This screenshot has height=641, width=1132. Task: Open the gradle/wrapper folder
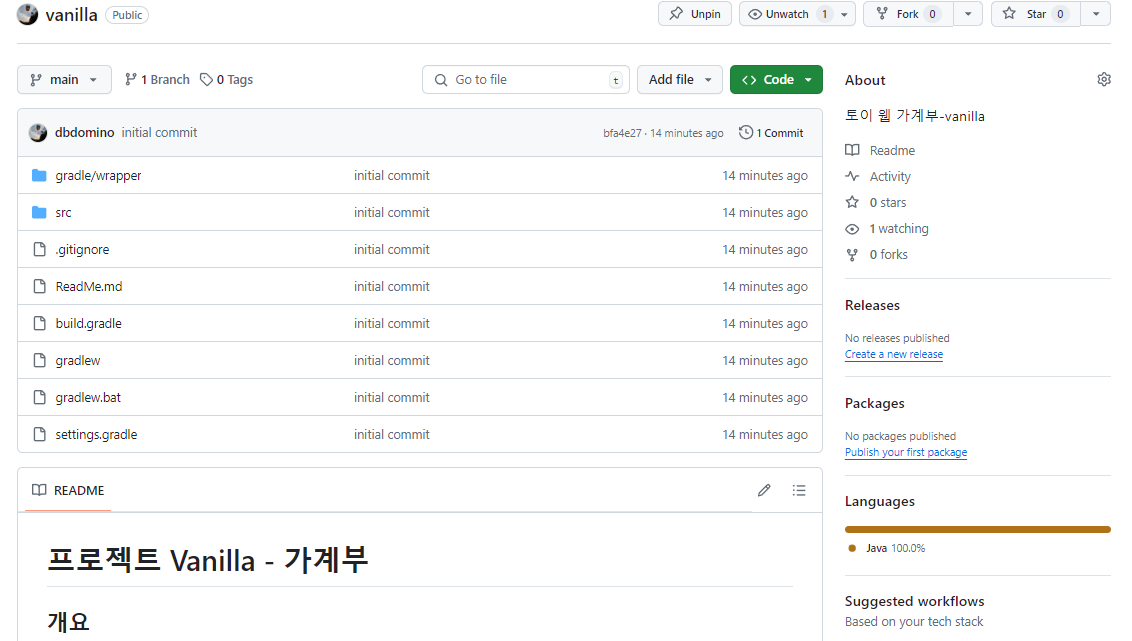[x=98, y=175]
